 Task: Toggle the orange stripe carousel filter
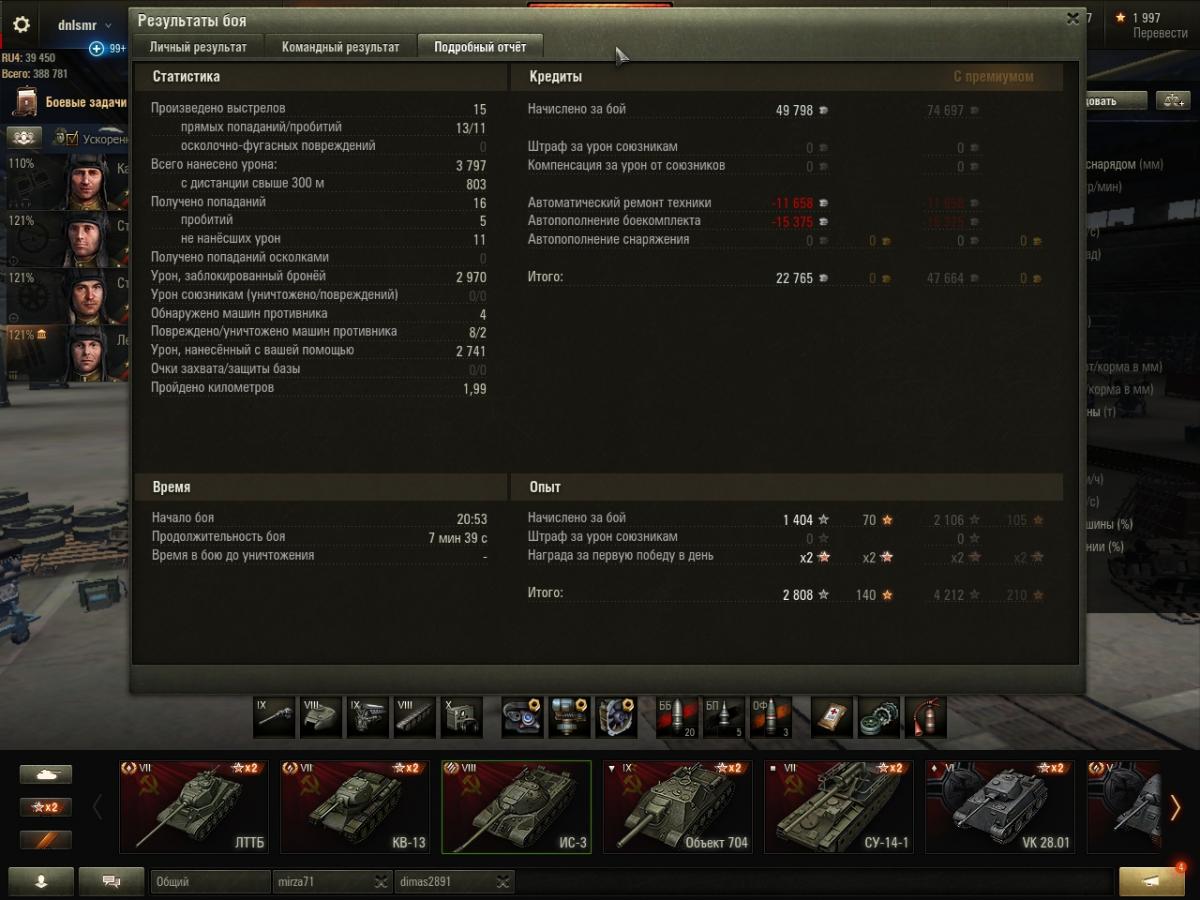[x=46, y=839]
